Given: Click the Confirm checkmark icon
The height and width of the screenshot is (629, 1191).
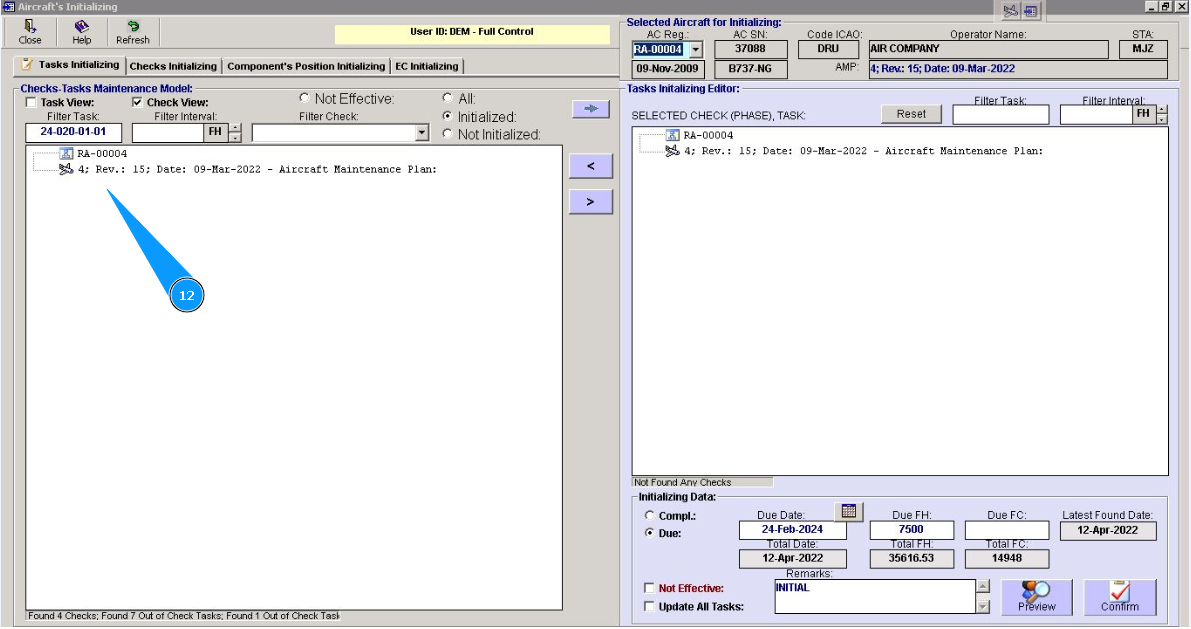Looking at the screenshot, I should (1119, 596).
